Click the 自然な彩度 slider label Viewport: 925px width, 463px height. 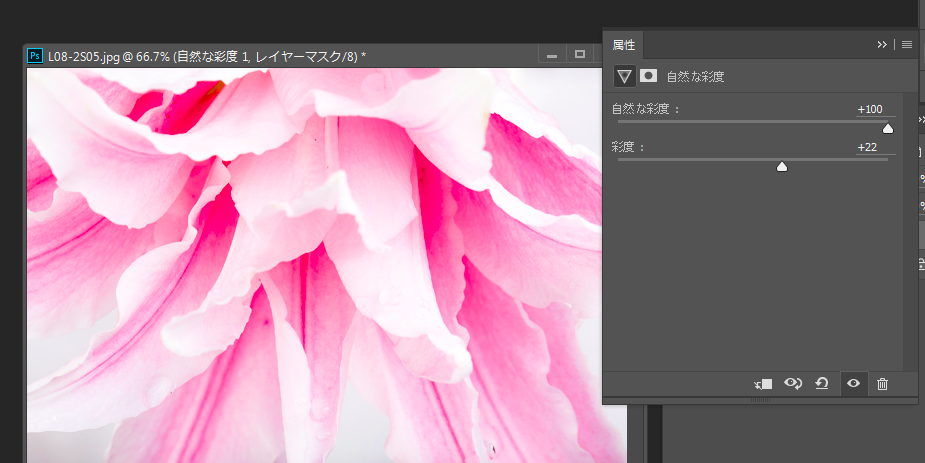tap(645, 109)
